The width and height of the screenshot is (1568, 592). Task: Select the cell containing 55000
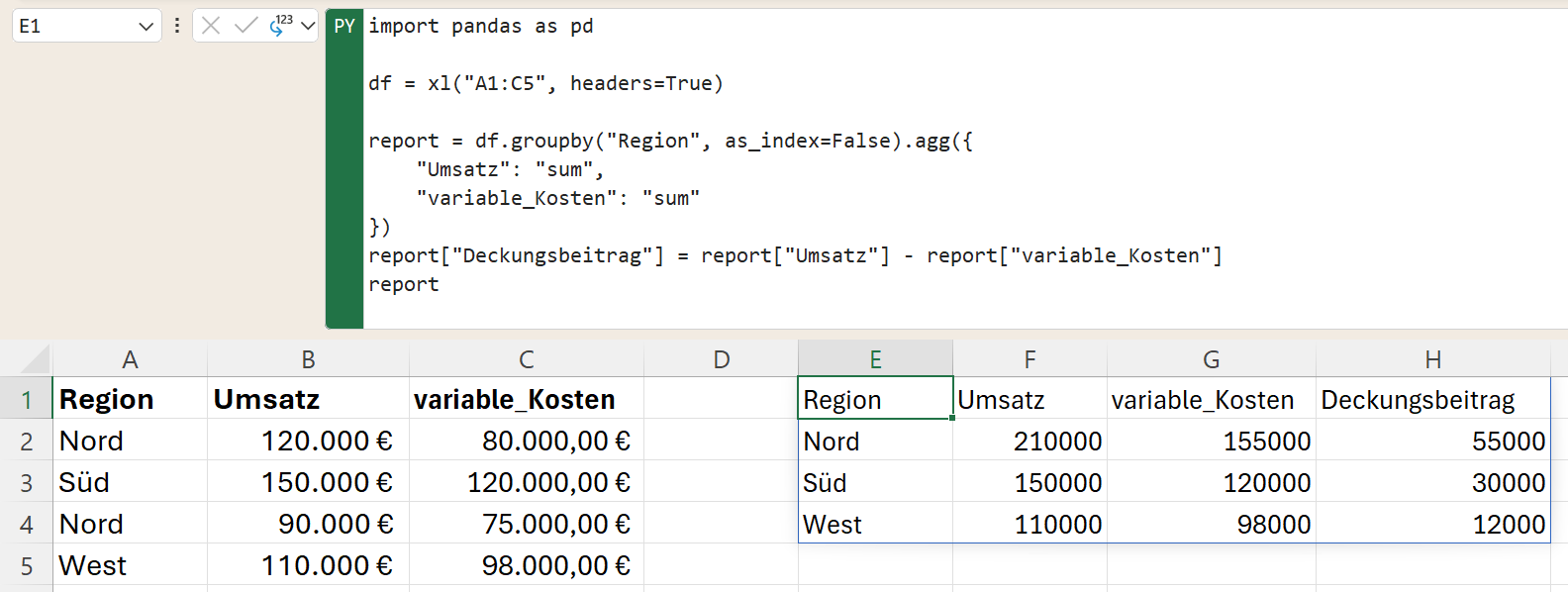pyautogui.click(x=1432, y=442)
